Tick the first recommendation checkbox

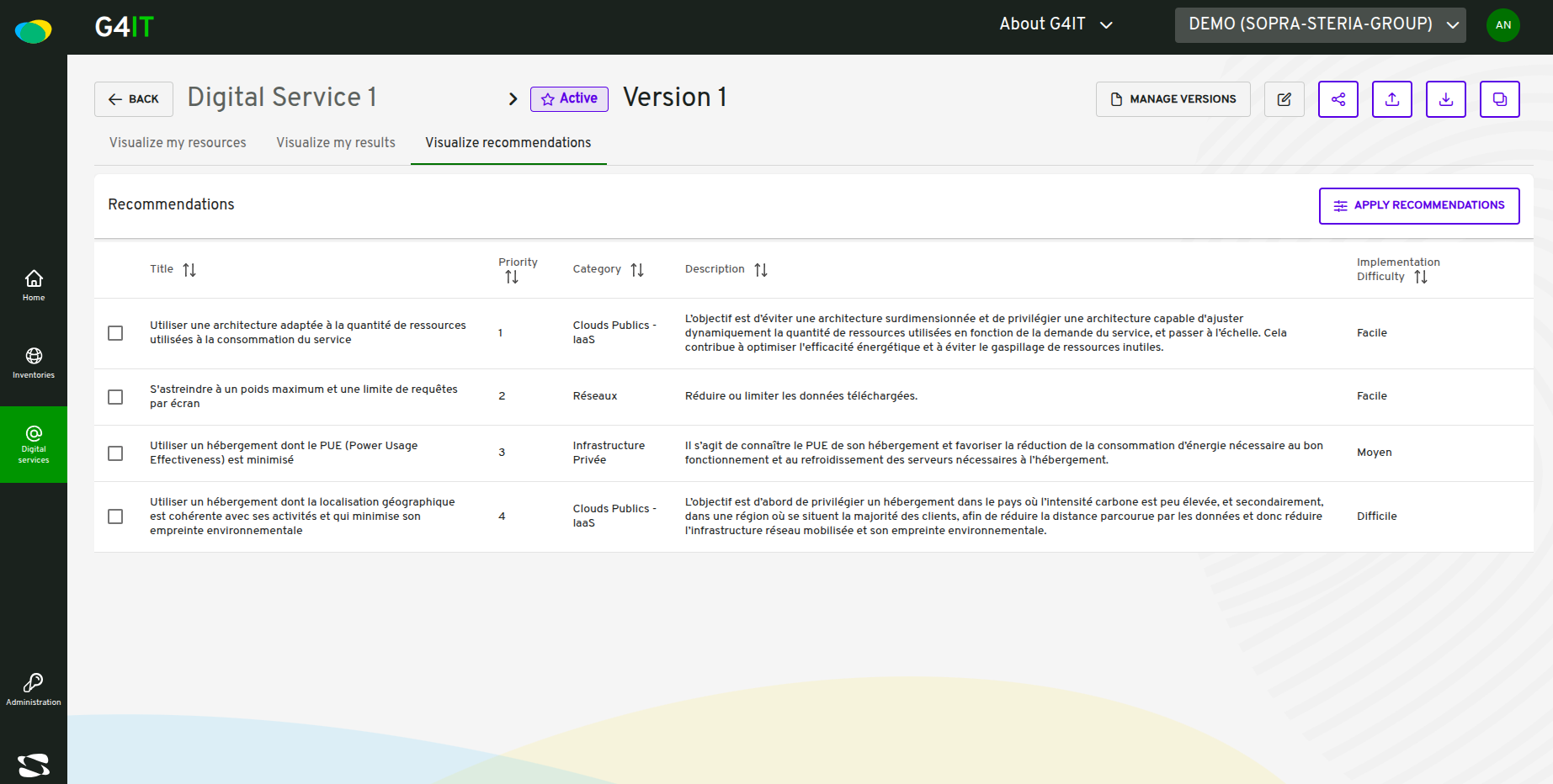(x=115, y=333)
